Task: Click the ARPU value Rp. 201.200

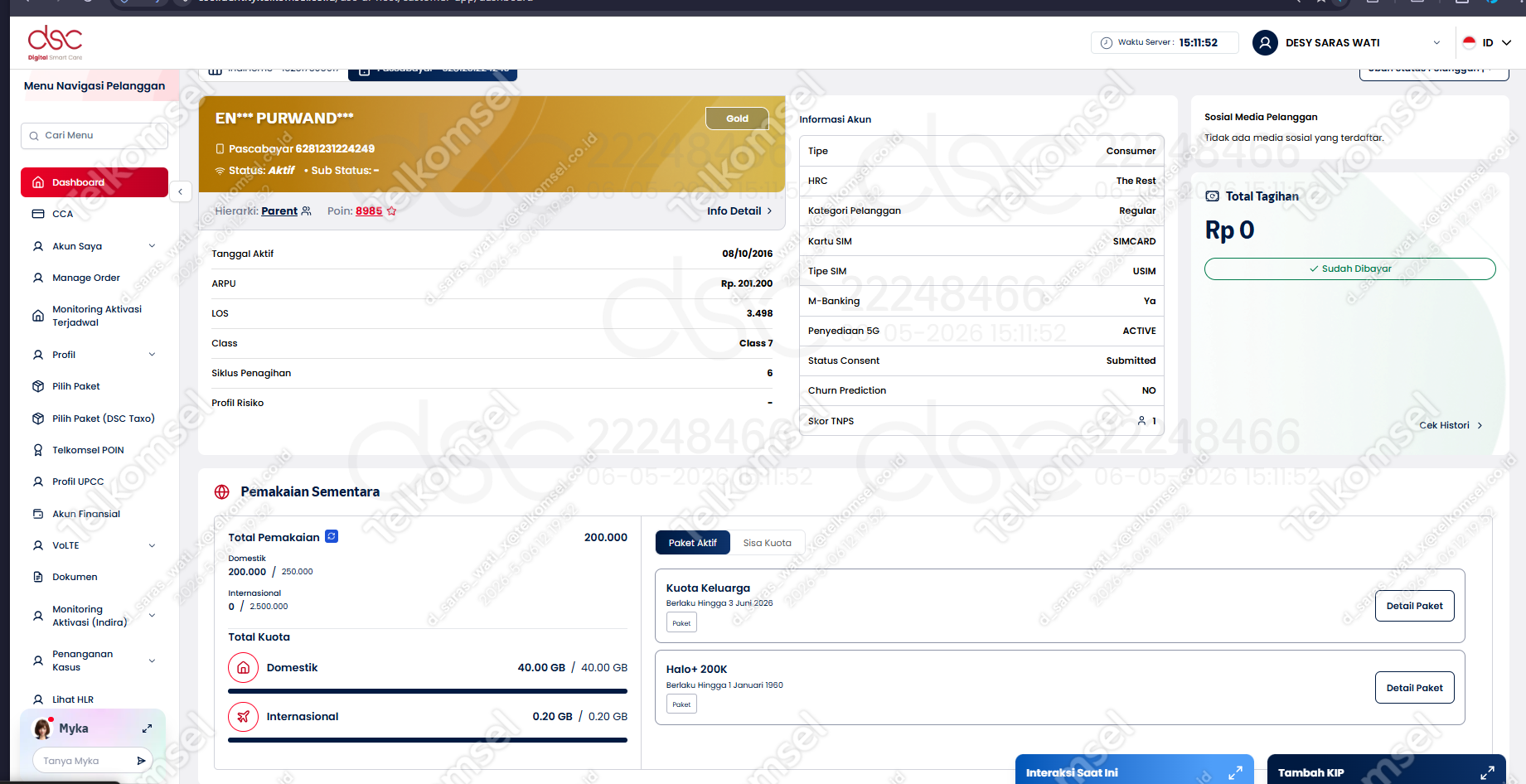Action: pos(747,283)
